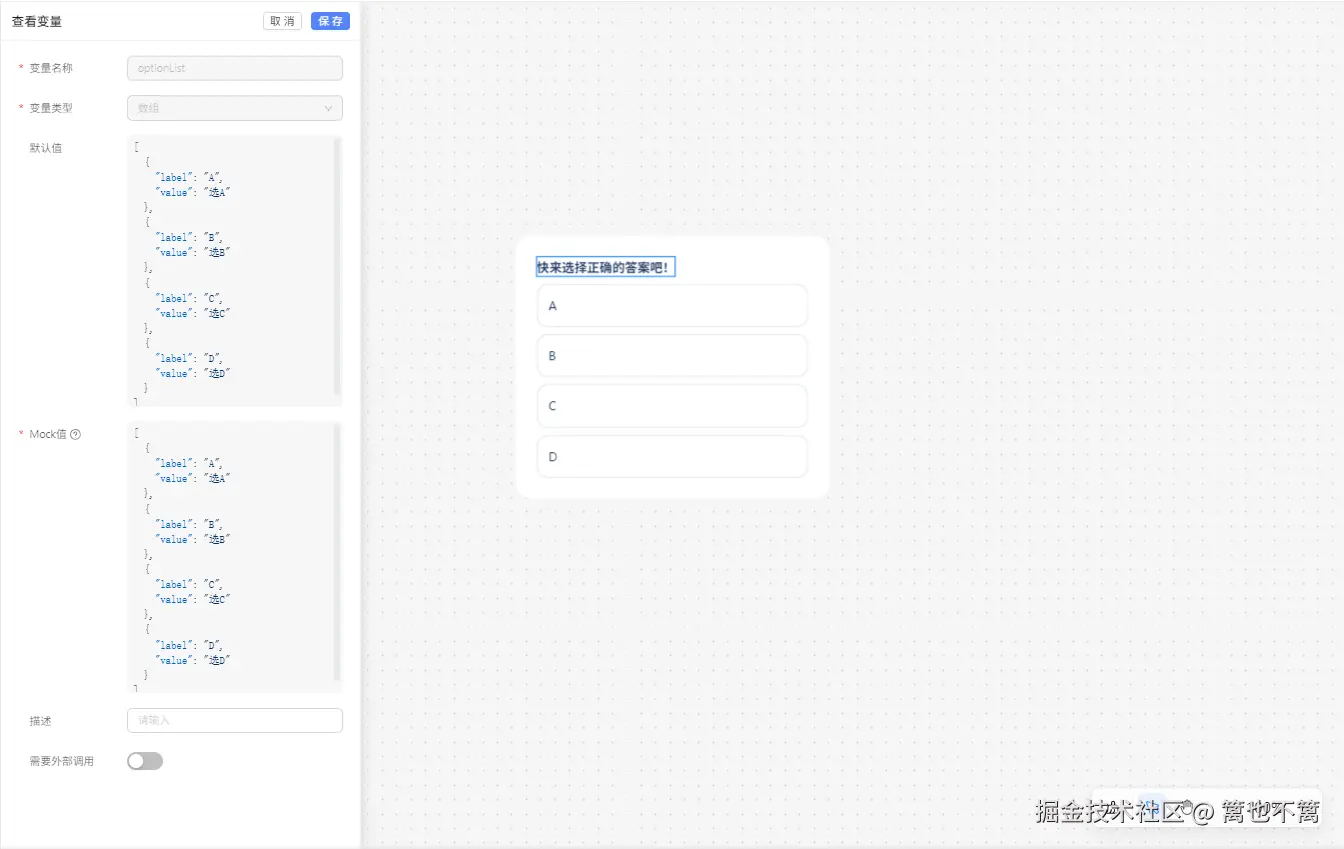Click the Mock值 label
The width and height of the screenshot is (1344, 849).
pos(48,434)
